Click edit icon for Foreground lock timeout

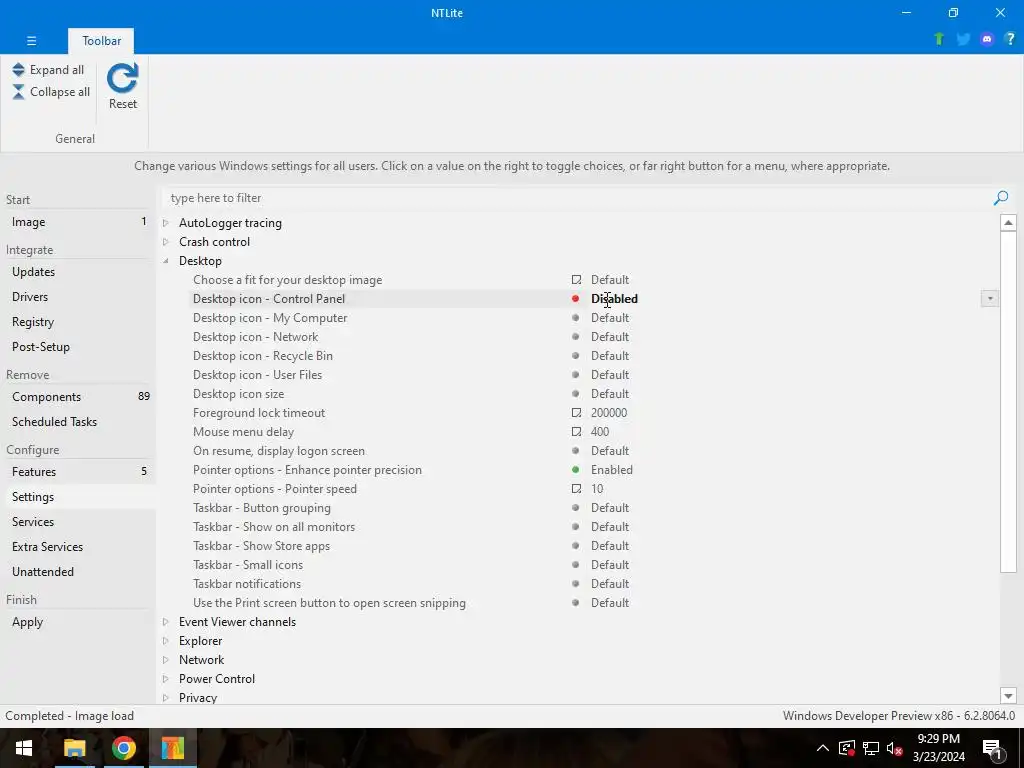pos(576,413)
